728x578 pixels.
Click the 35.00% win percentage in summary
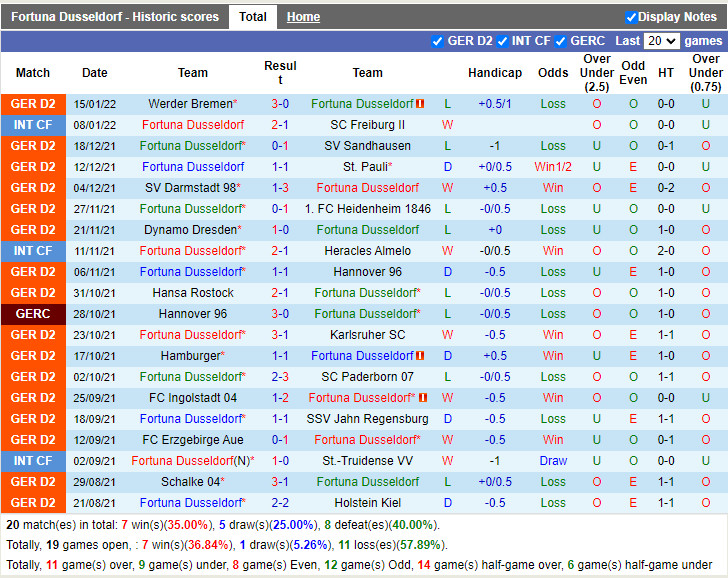(187, 525)
